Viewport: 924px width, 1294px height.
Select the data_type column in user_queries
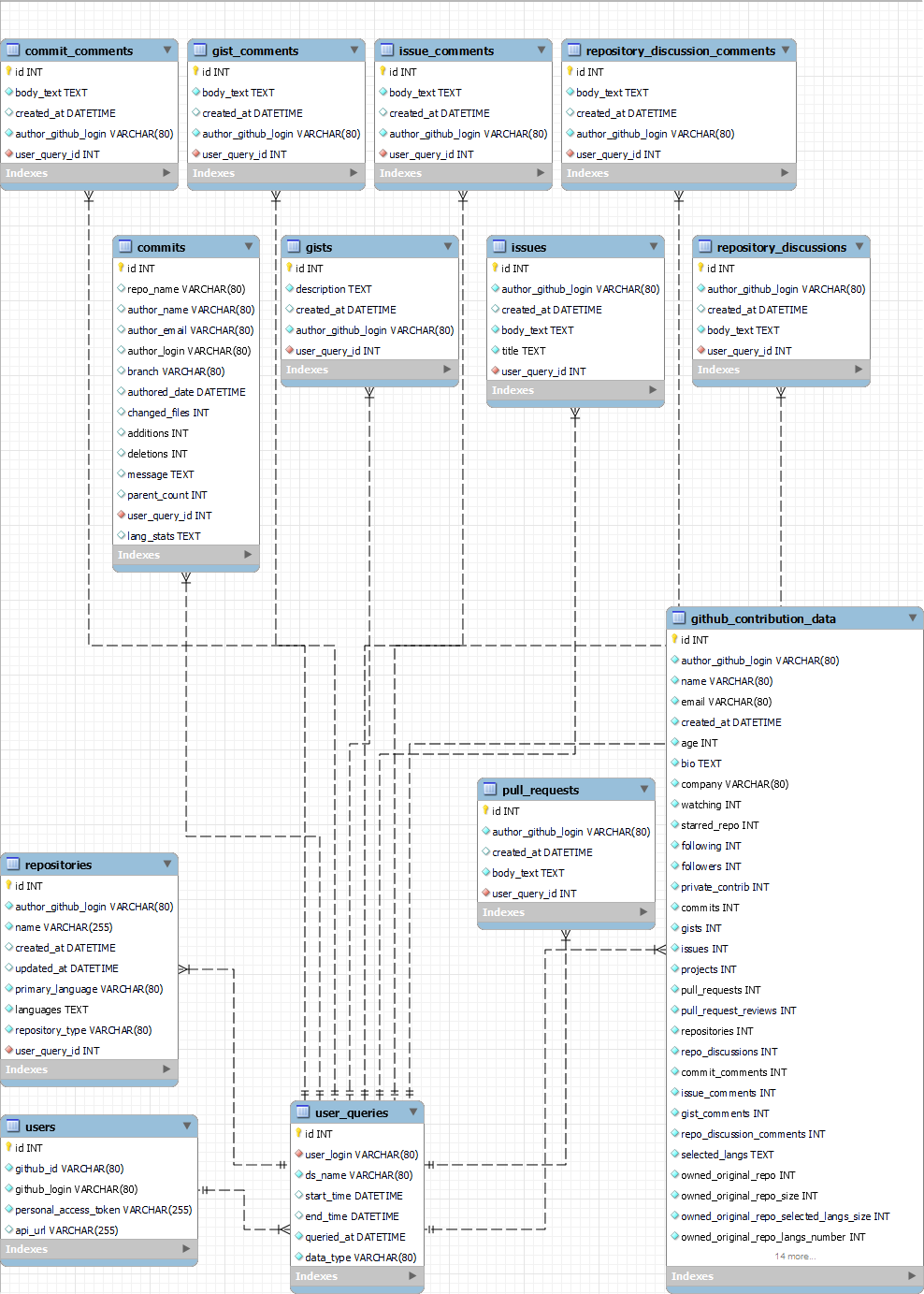360,1258
